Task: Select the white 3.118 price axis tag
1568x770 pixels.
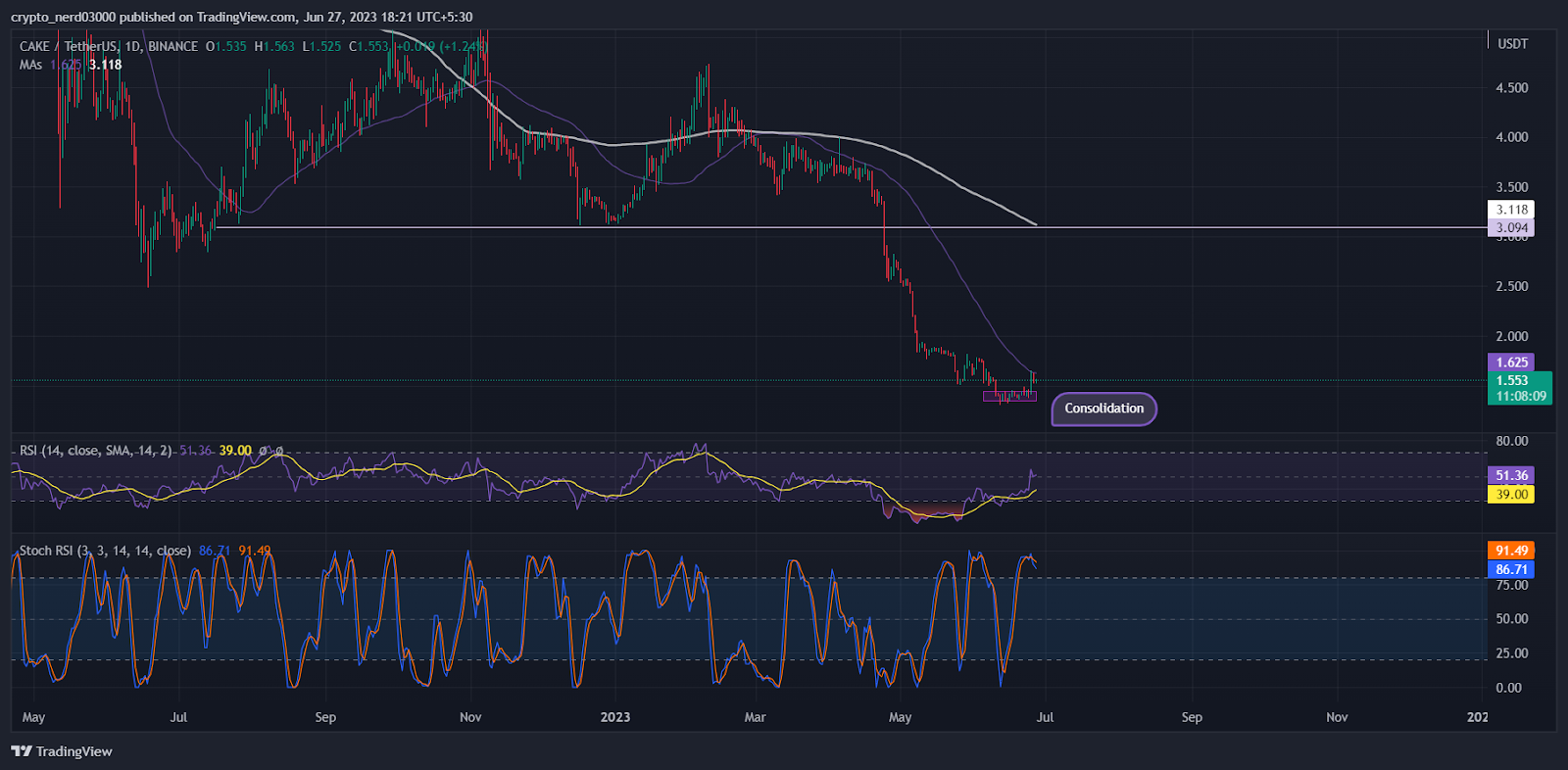Action: pos(1512,210)
